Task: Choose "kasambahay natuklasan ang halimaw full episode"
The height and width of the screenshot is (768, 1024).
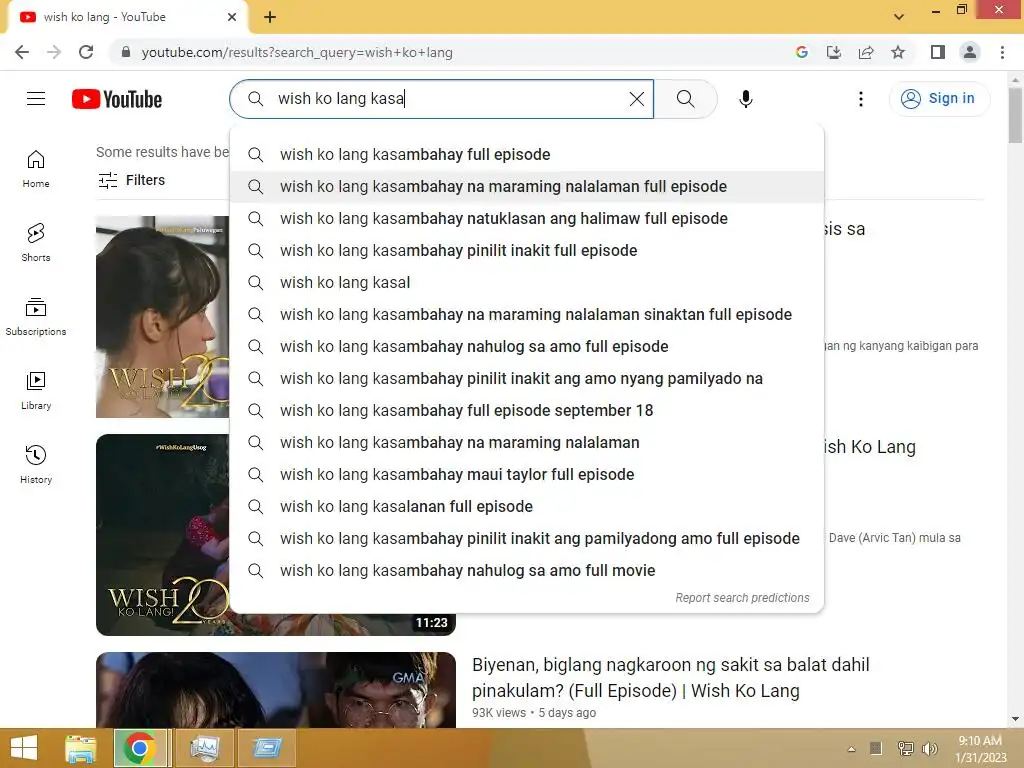Action: 527,219
